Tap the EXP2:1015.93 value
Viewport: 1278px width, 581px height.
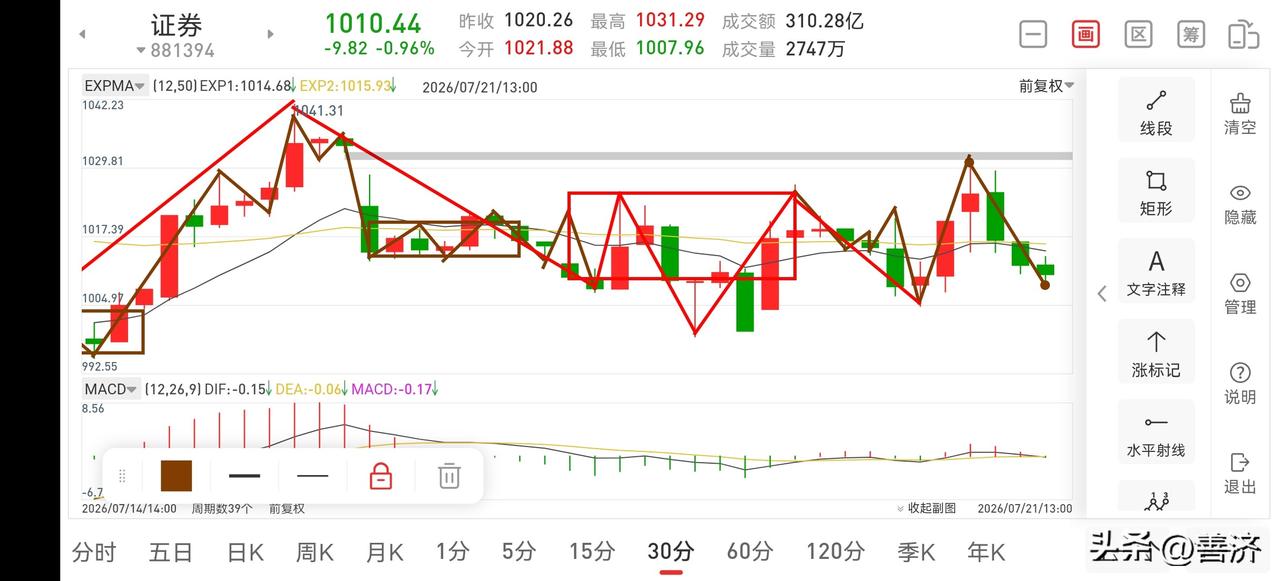coord(345,87)
